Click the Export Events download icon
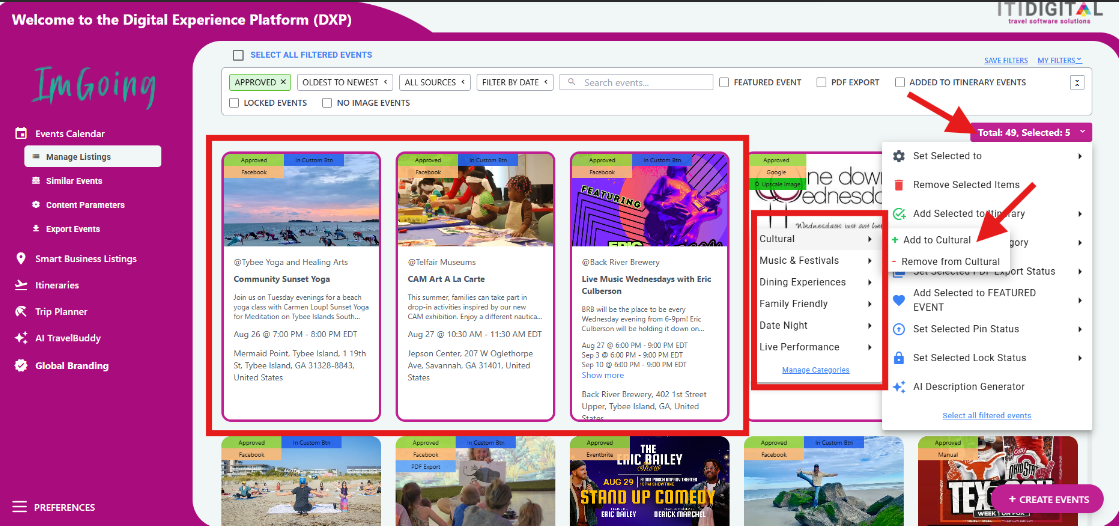The image size is (1119, 526). pos(36,229)
